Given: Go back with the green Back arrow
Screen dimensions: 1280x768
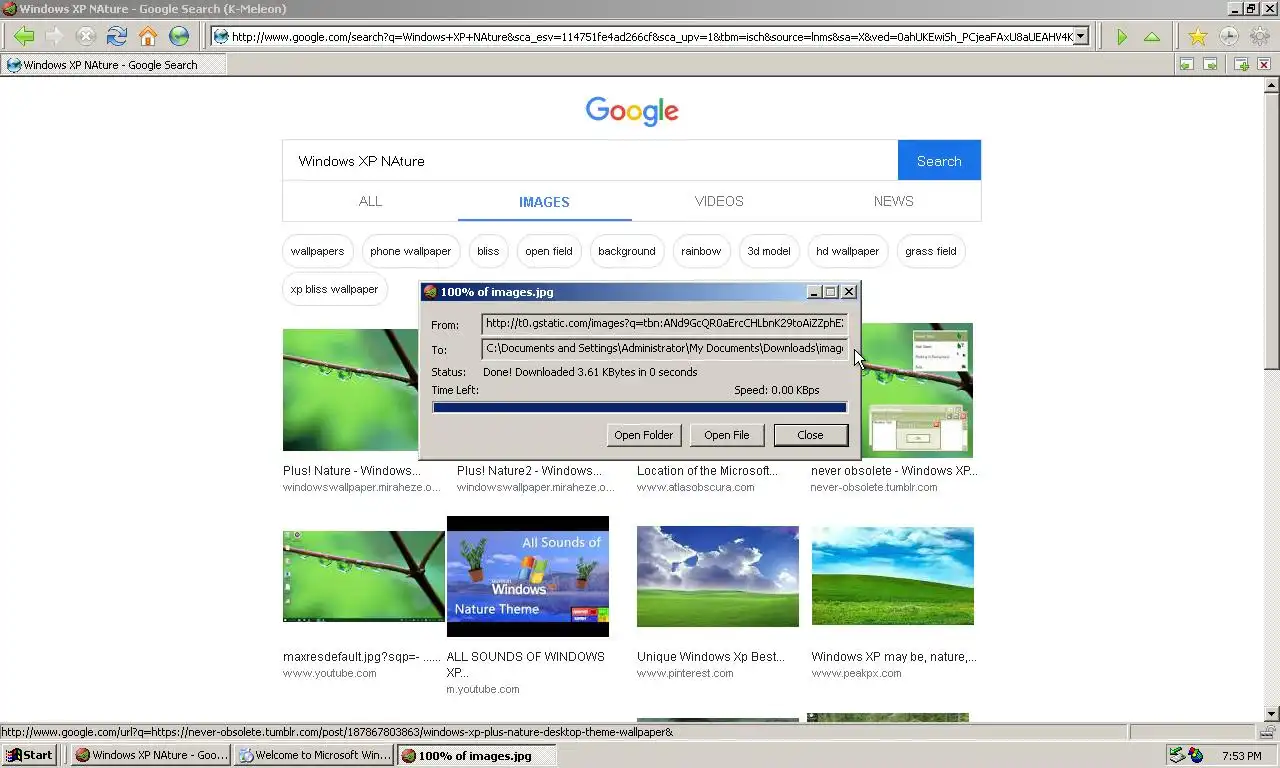Looking at the screenshot, I should 24,37.
